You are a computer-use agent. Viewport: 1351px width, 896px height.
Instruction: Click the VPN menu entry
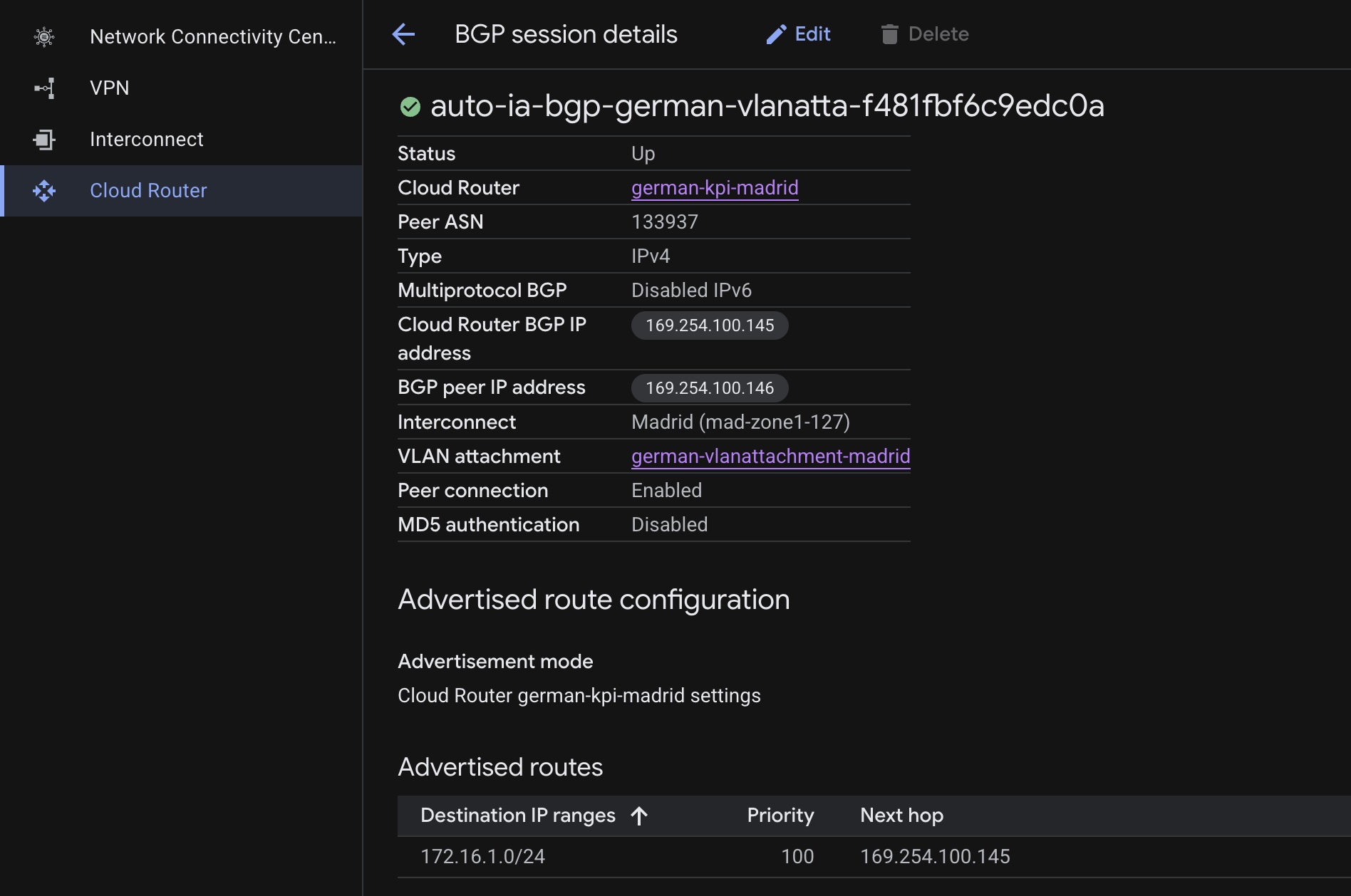pyautogui.click(x=109, y=88)
